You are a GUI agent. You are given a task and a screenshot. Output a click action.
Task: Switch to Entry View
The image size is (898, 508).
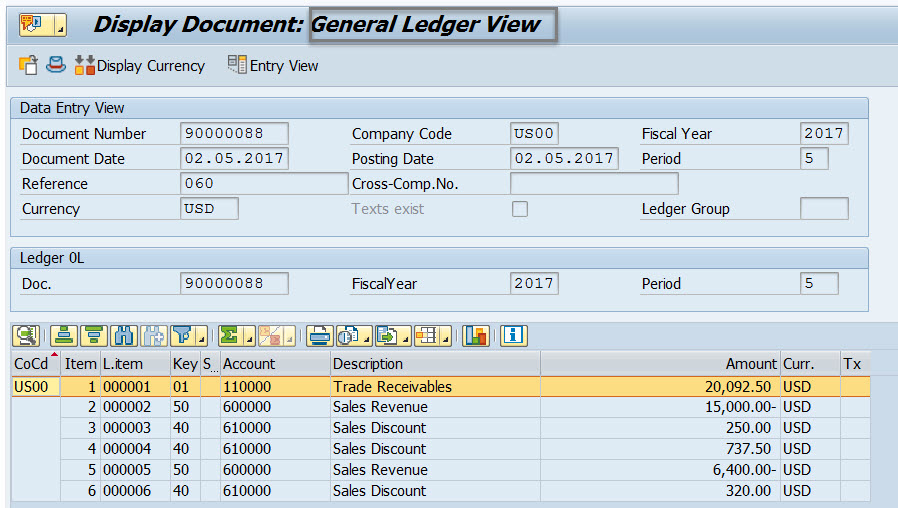(273, 66)
